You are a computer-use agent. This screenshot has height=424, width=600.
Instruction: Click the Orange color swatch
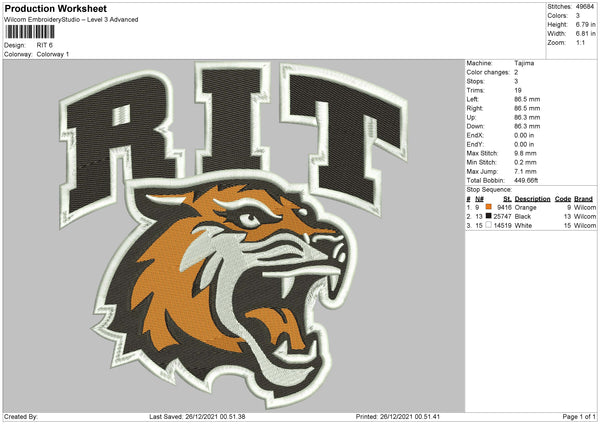point(488,207)
